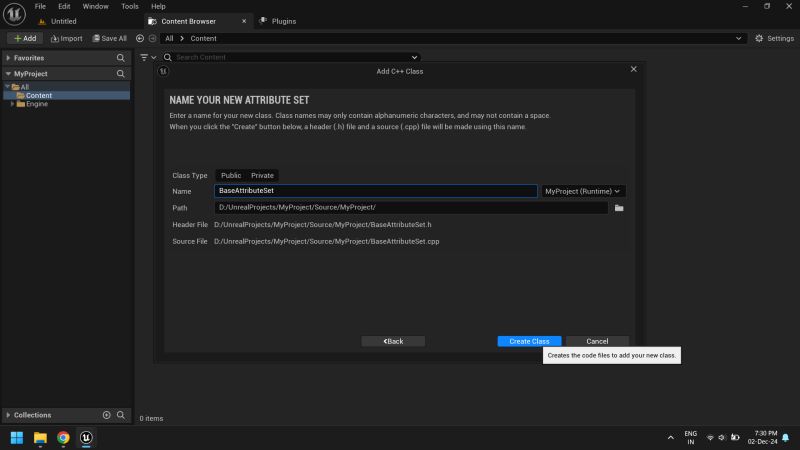The width and height of the screenshot is (800, 450).
Task: Open volume control tray icon
Action: [x=722, y=438]
